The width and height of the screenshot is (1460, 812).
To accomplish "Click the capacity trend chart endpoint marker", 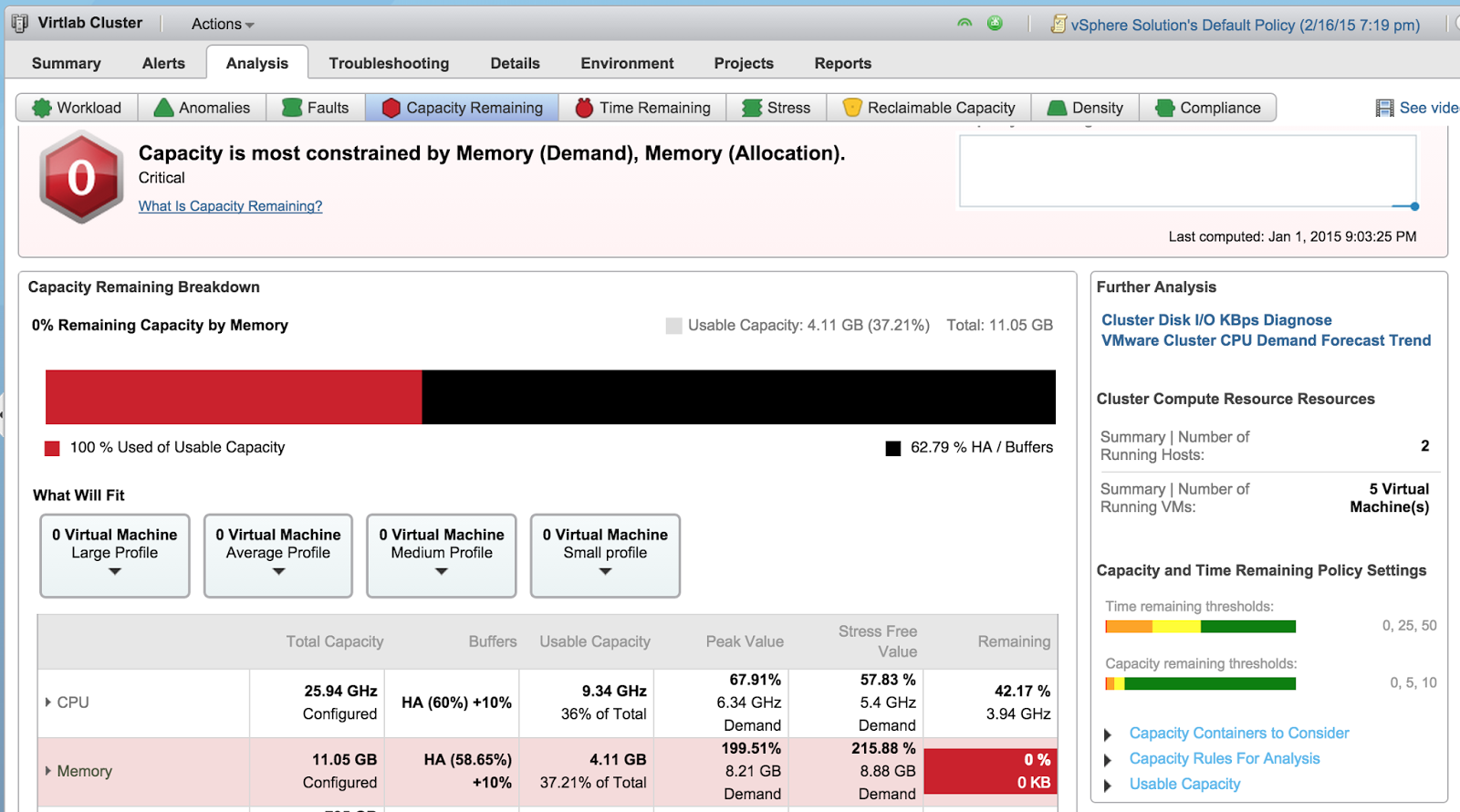I will (1414, 206).
